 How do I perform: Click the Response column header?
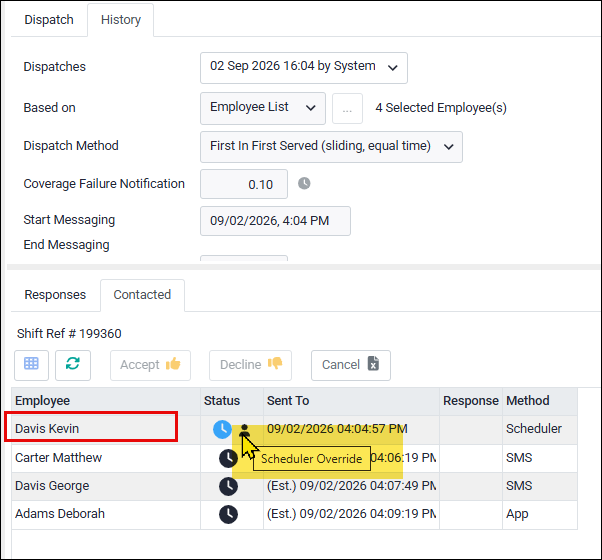pos(471,401)
